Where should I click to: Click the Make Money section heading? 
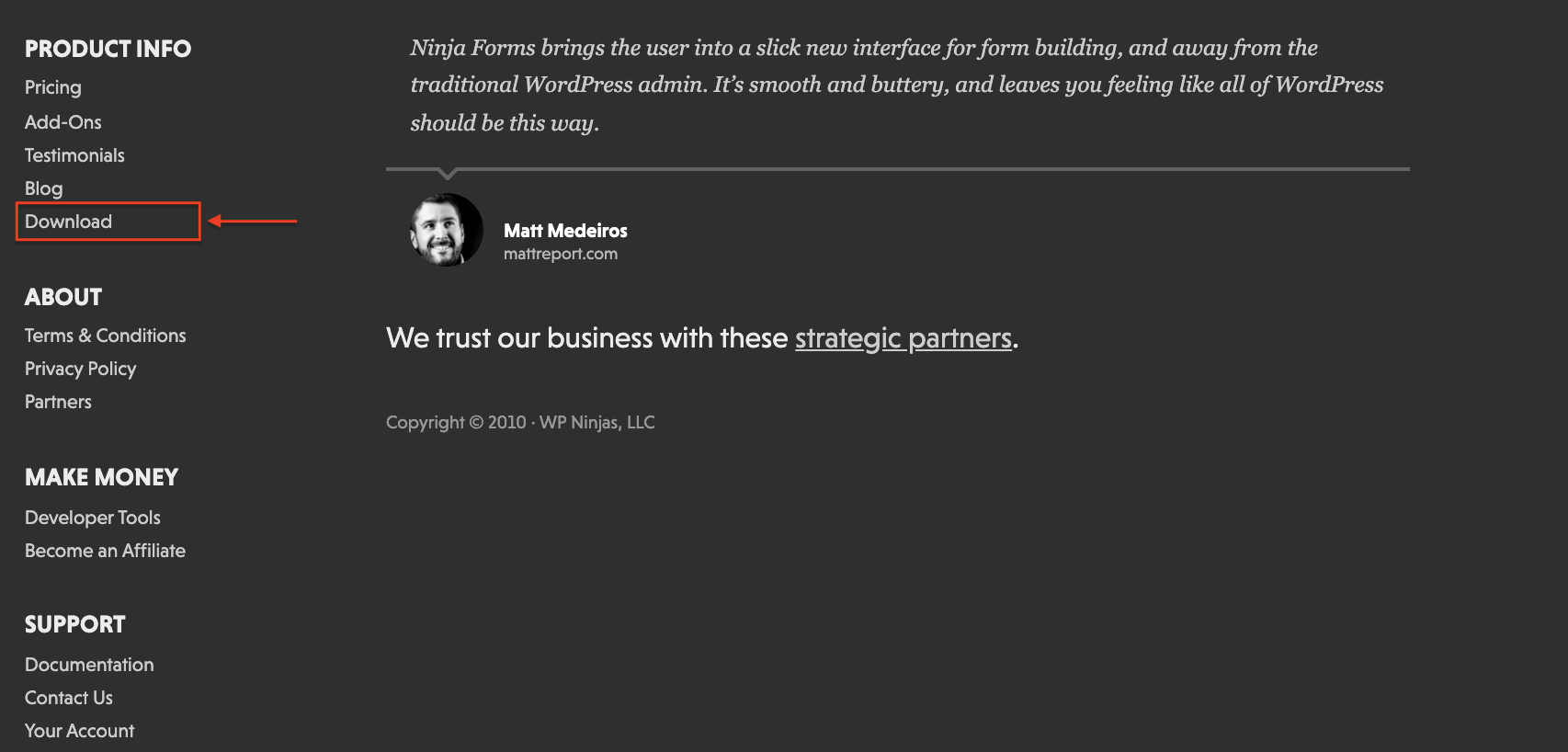tap(102, 477)
